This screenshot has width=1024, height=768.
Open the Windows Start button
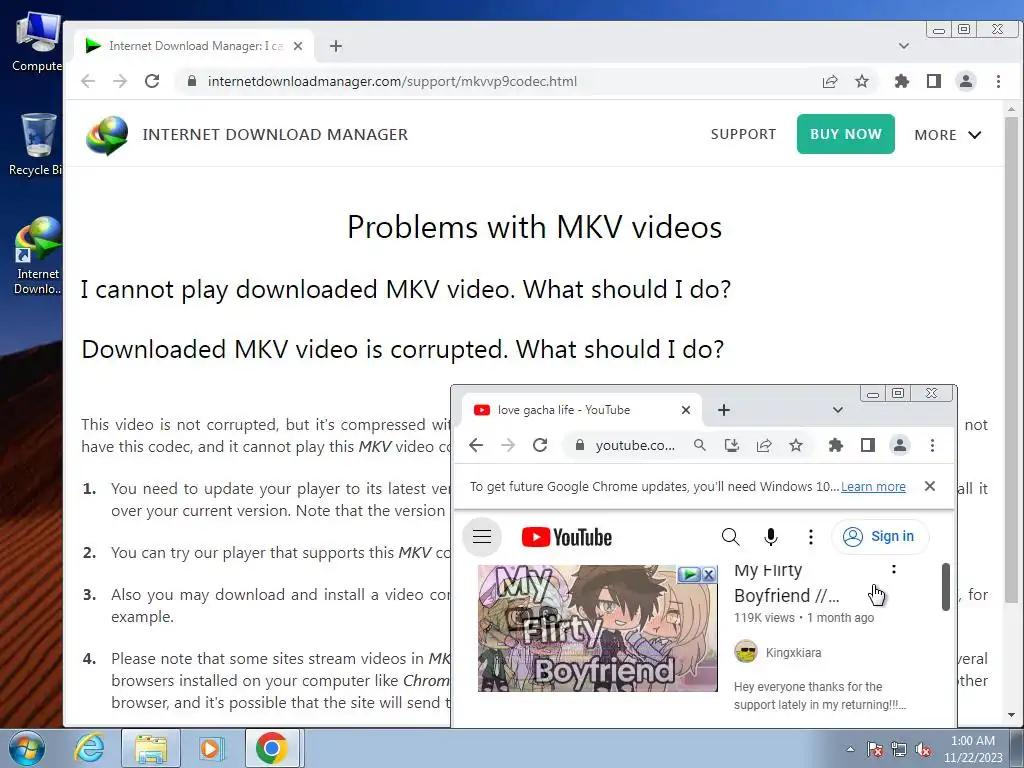(26, 748)
